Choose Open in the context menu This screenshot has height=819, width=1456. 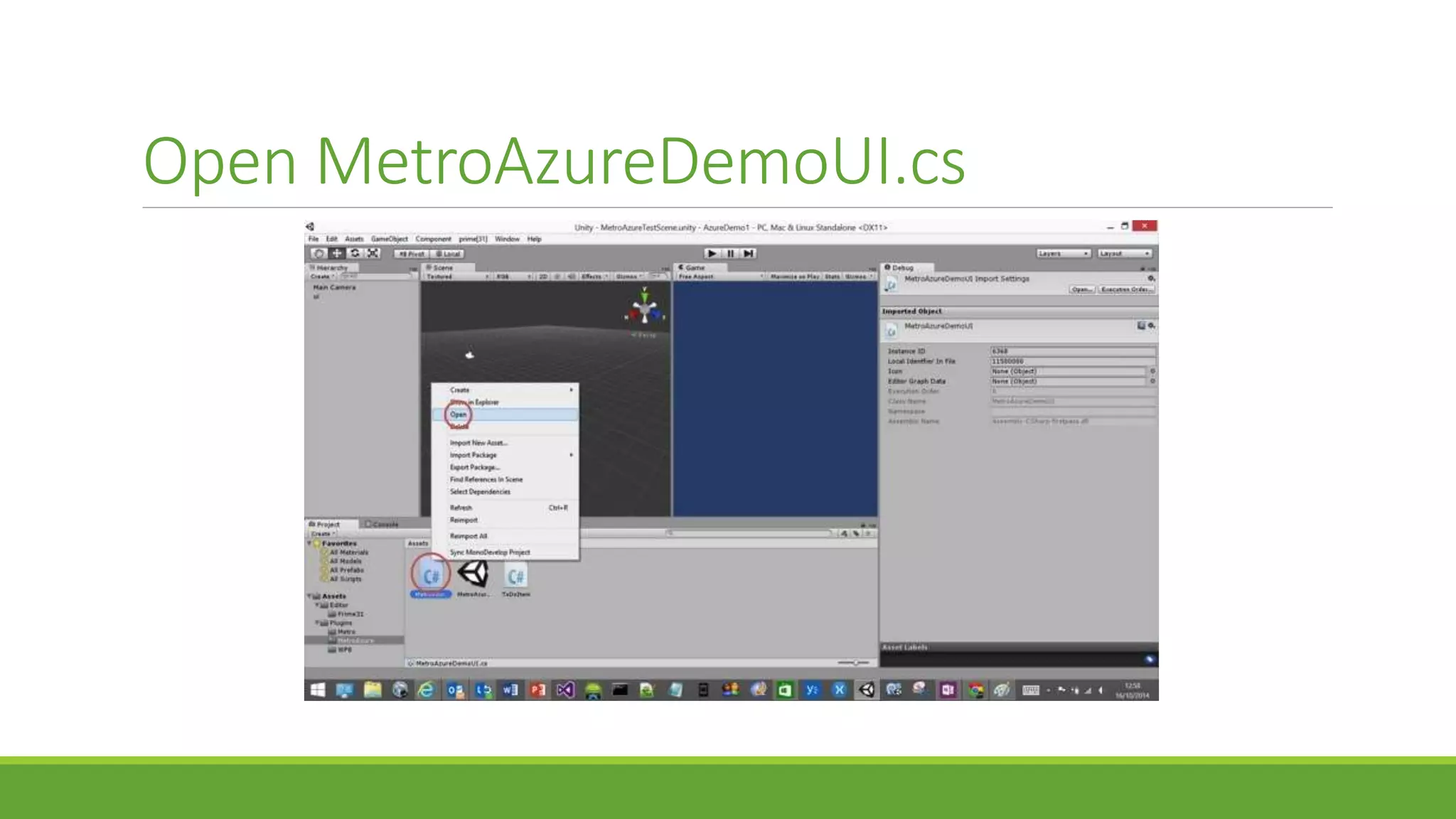tap(459, 414)
